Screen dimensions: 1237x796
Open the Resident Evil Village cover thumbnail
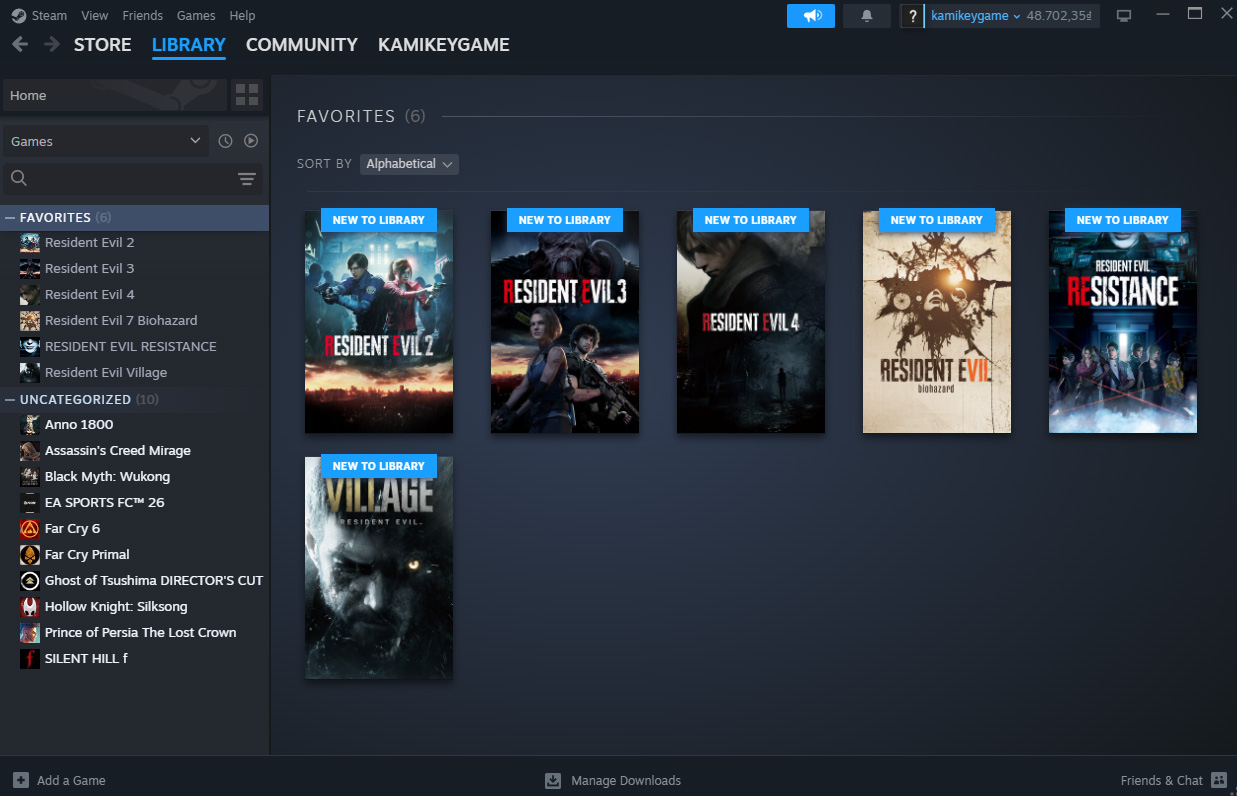[378, 568]
